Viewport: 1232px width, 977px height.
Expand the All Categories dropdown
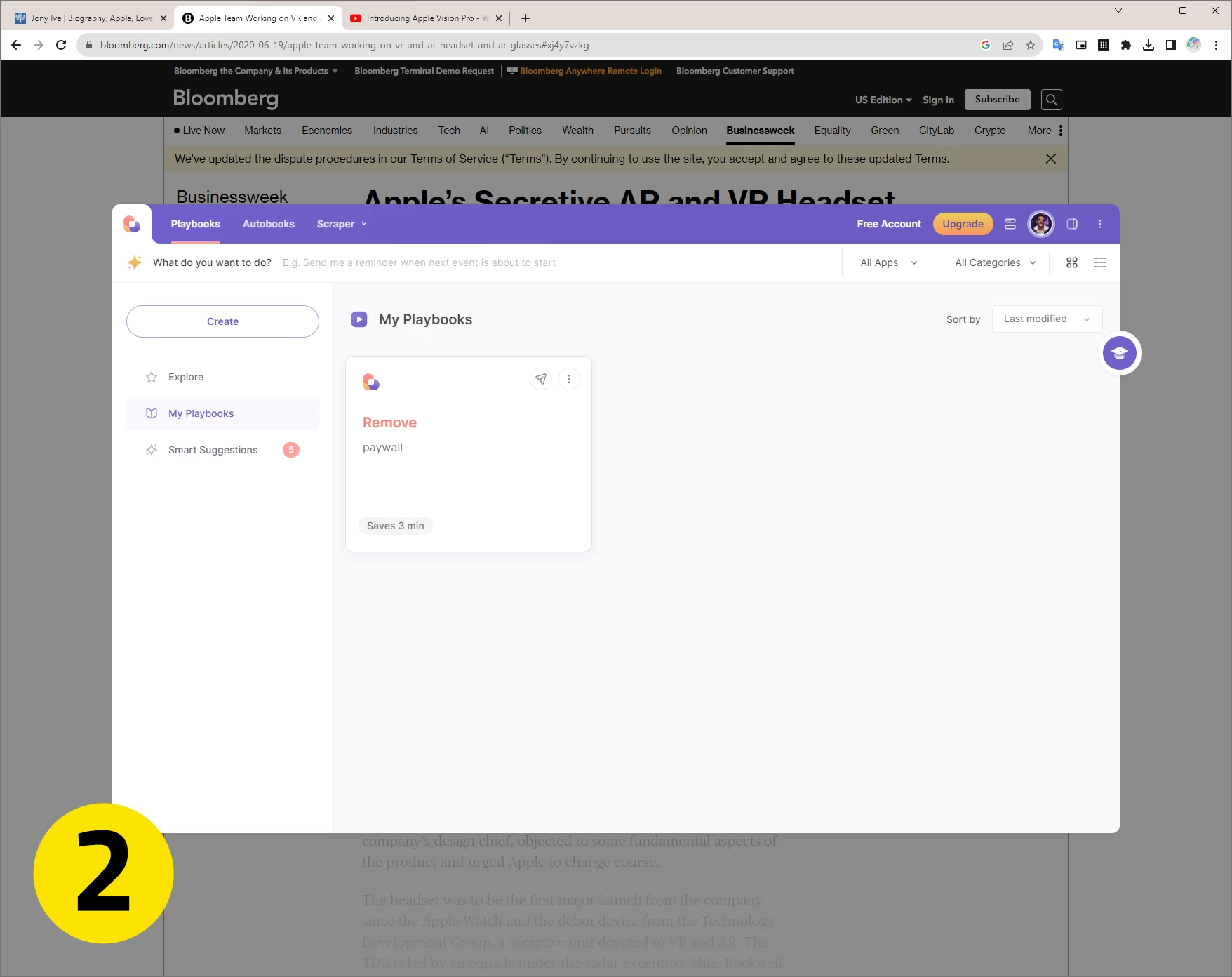pos(994,262)
